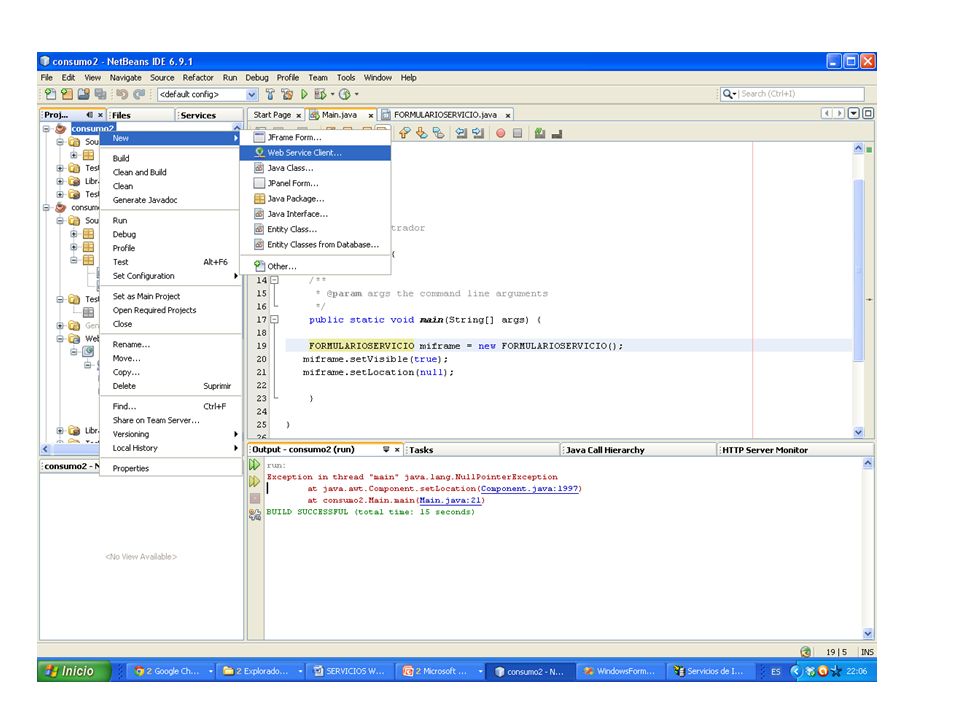Expand the Set Configuration submenu arrow

coord(235,276)
